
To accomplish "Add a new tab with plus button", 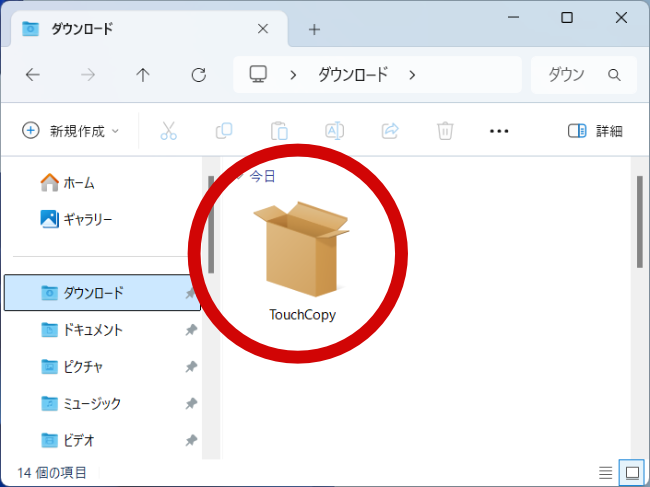I will [314, 29].
